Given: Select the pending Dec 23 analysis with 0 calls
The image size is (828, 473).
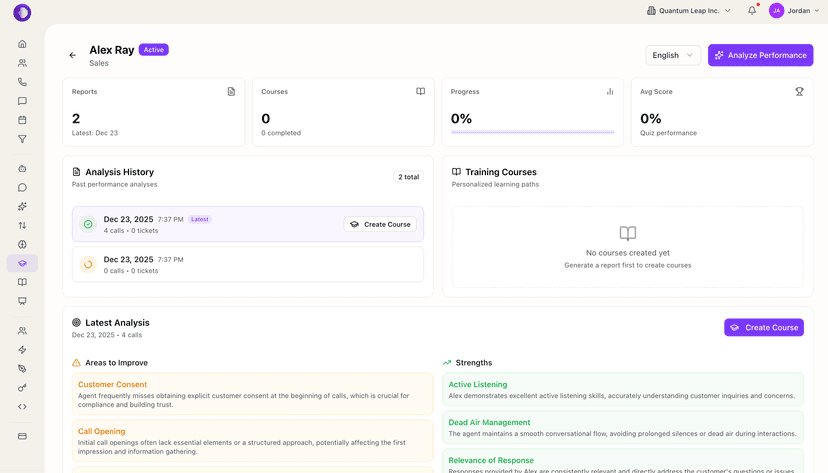Looking at the screenshot, I should pyautogui.click(x=200, y=265).
